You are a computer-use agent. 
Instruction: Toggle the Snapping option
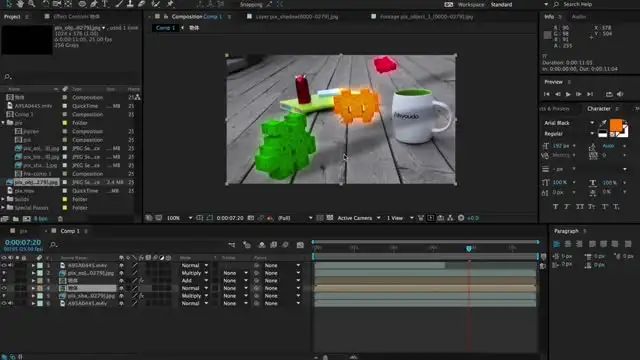(x=251, y=4)
